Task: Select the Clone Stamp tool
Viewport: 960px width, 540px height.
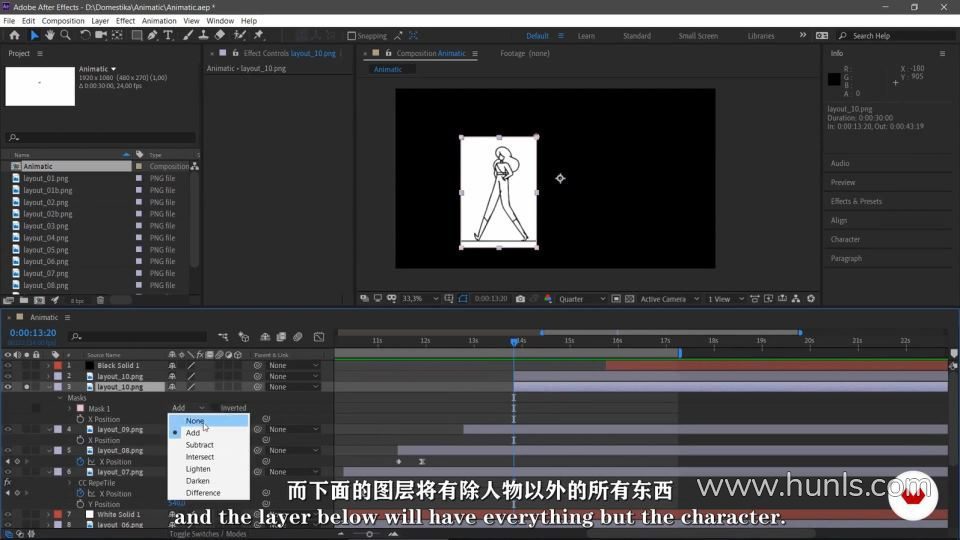Action: click(x=203, y=36)
